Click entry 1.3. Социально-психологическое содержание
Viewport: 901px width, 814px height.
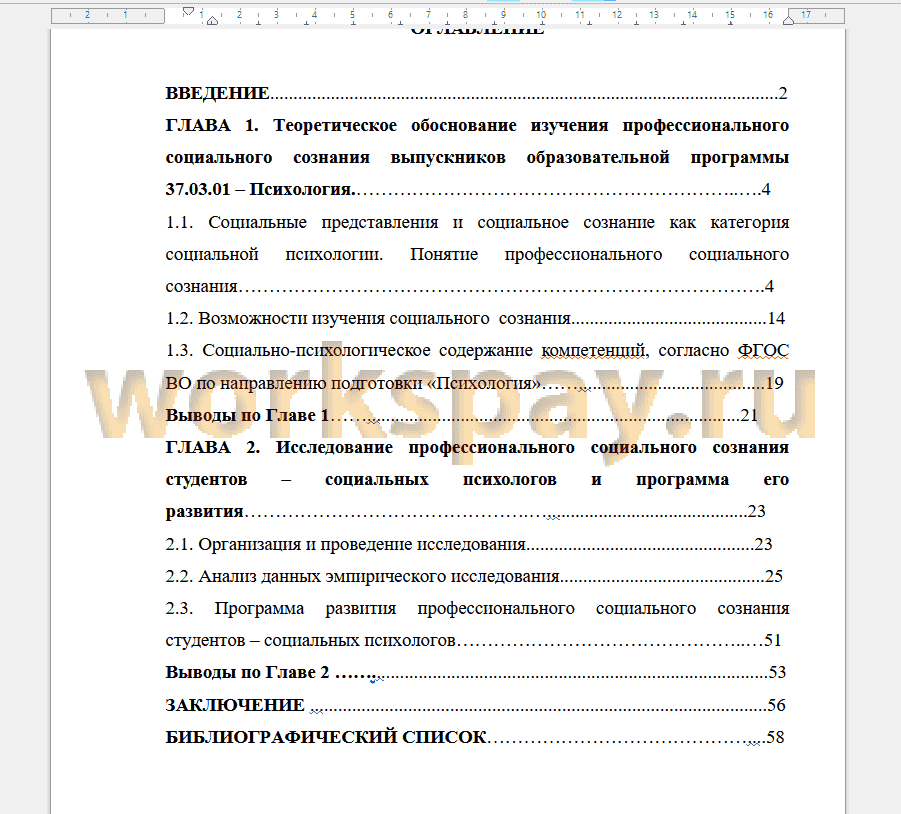click(x=477, y=350)
